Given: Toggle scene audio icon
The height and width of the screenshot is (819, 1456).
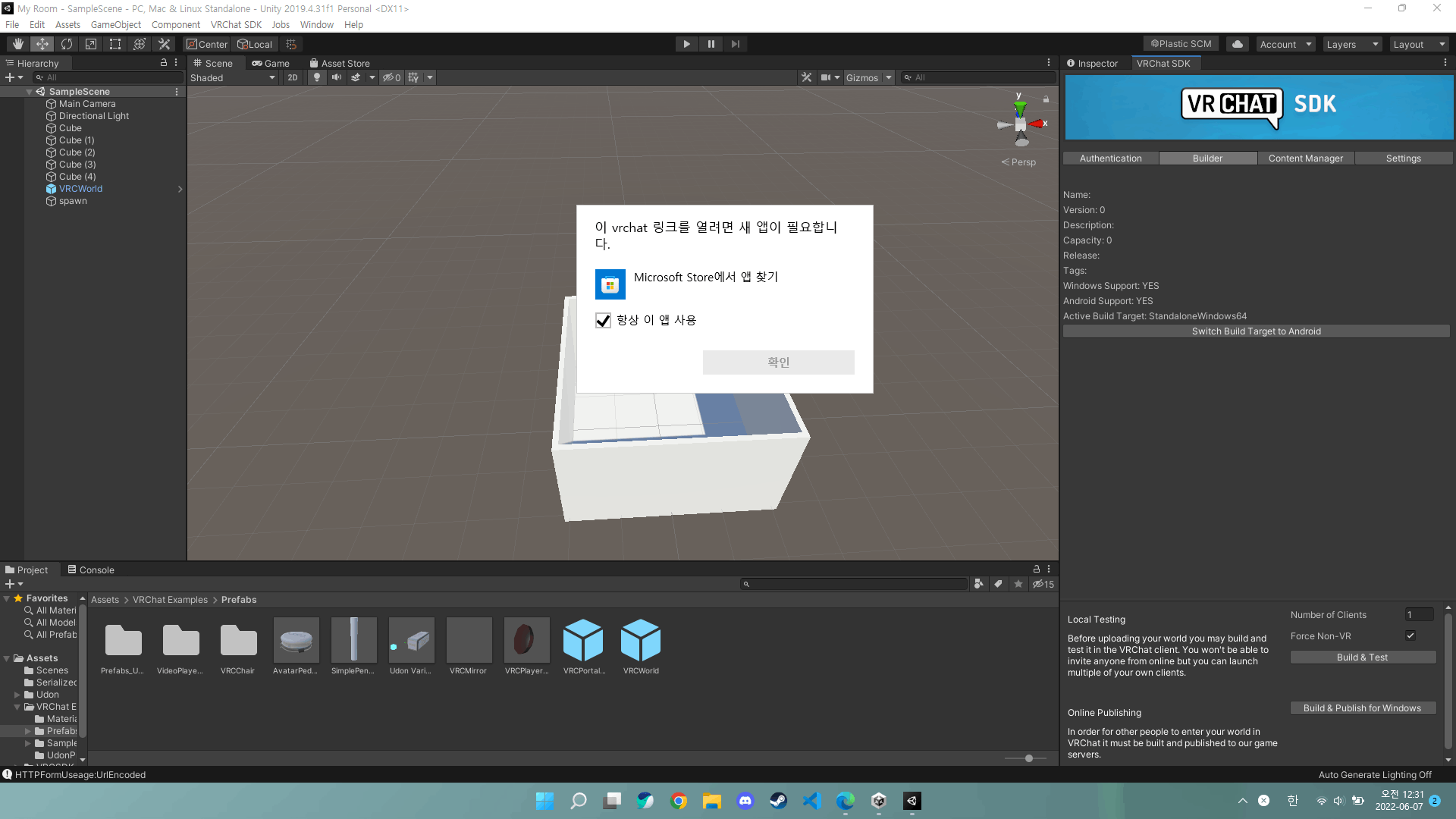Looking at the screenshot, I should (x=337, y=77).
